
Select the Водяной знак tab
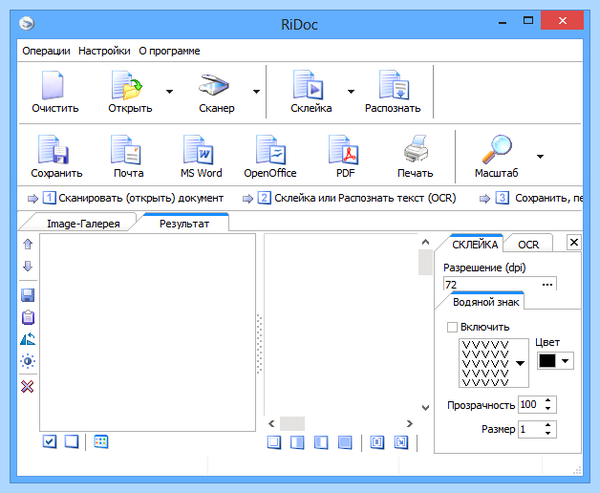point(486,302)
